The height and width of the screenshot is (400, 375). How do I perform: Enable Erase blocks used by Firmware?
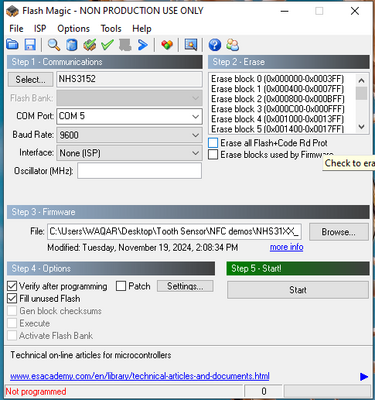point(213,155)
